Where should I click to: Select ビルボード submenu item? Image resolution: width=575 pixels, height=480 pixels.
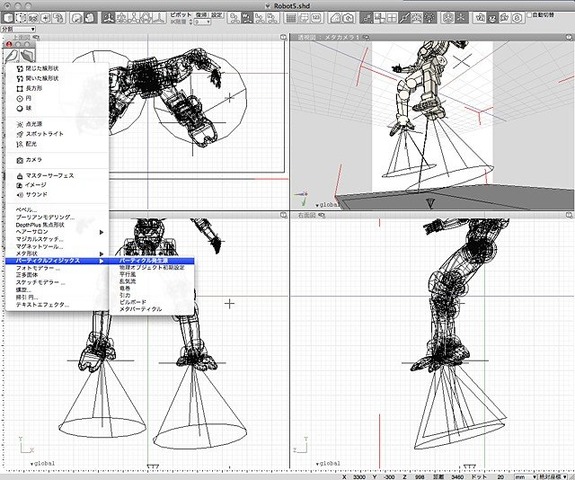[x=152, y=302]
